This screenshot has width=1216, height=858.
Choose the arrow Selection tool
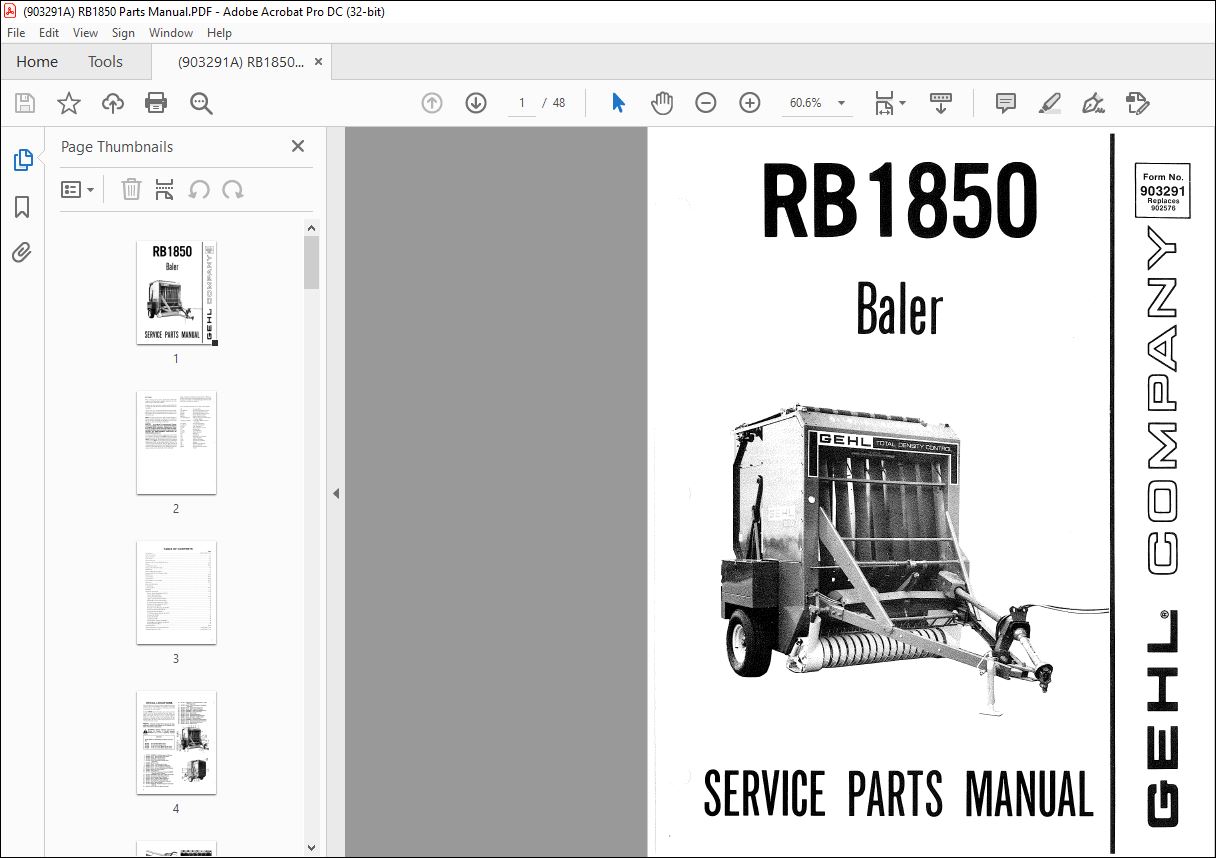pos(618,103)
